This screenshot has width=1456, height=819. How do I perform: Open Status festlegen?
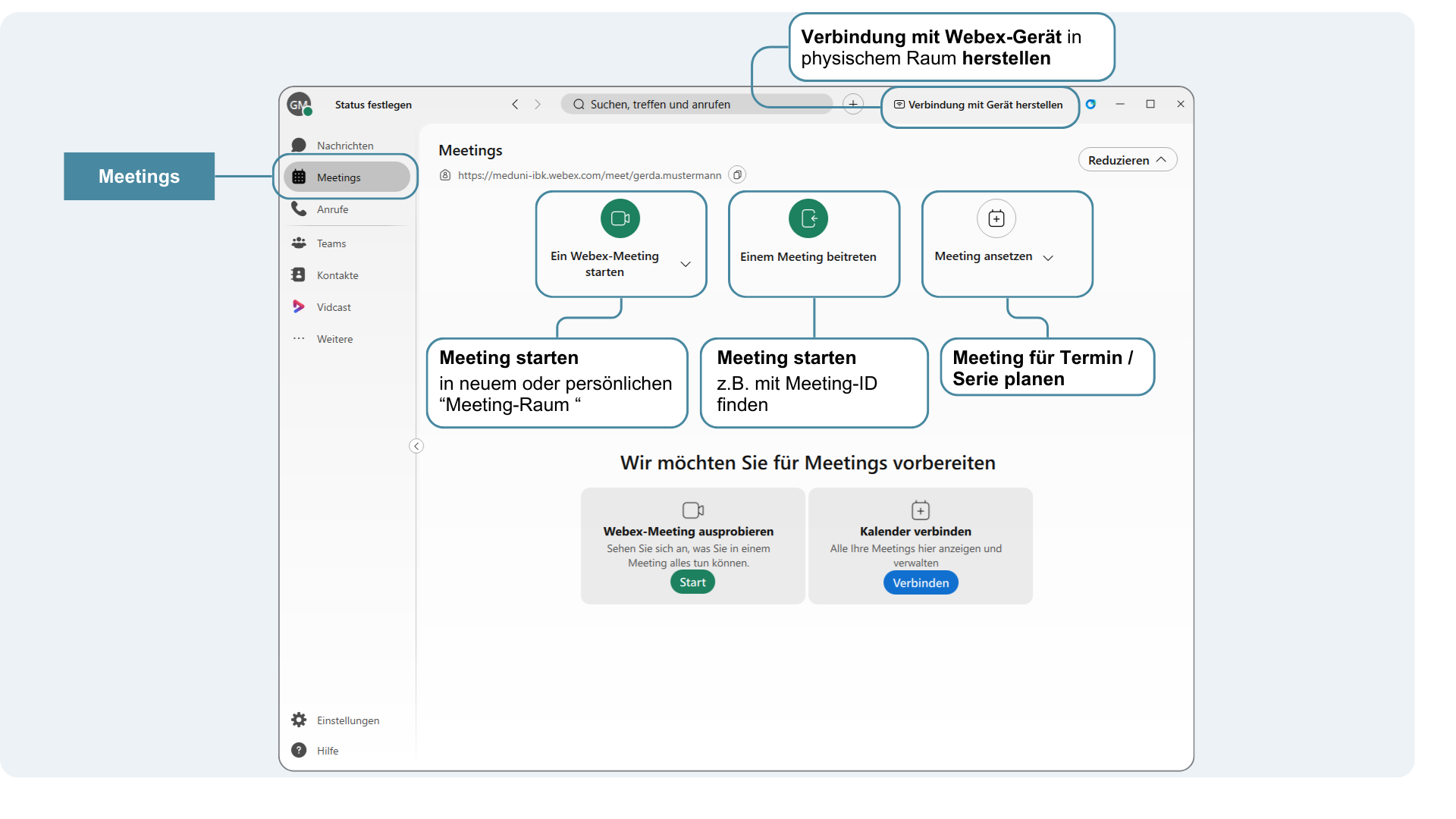click(x=373, y=105)
